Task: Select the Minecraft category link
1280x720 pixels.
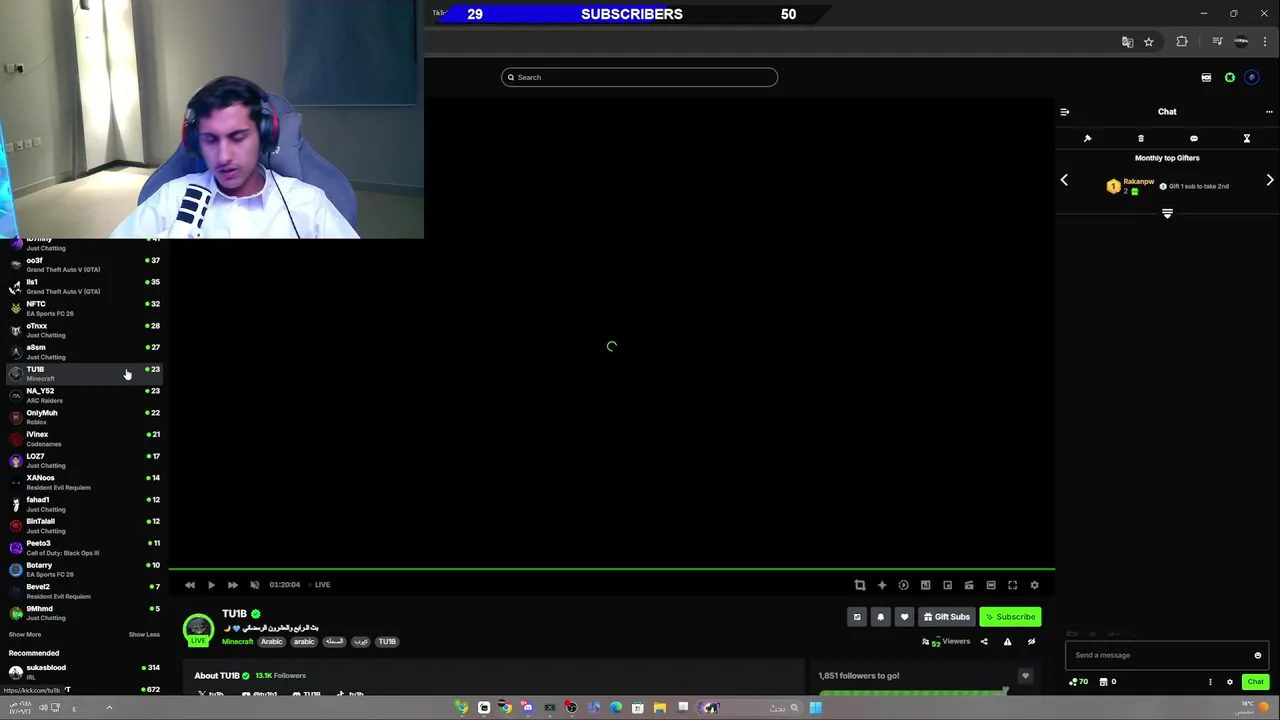Action: coord(238,642)
